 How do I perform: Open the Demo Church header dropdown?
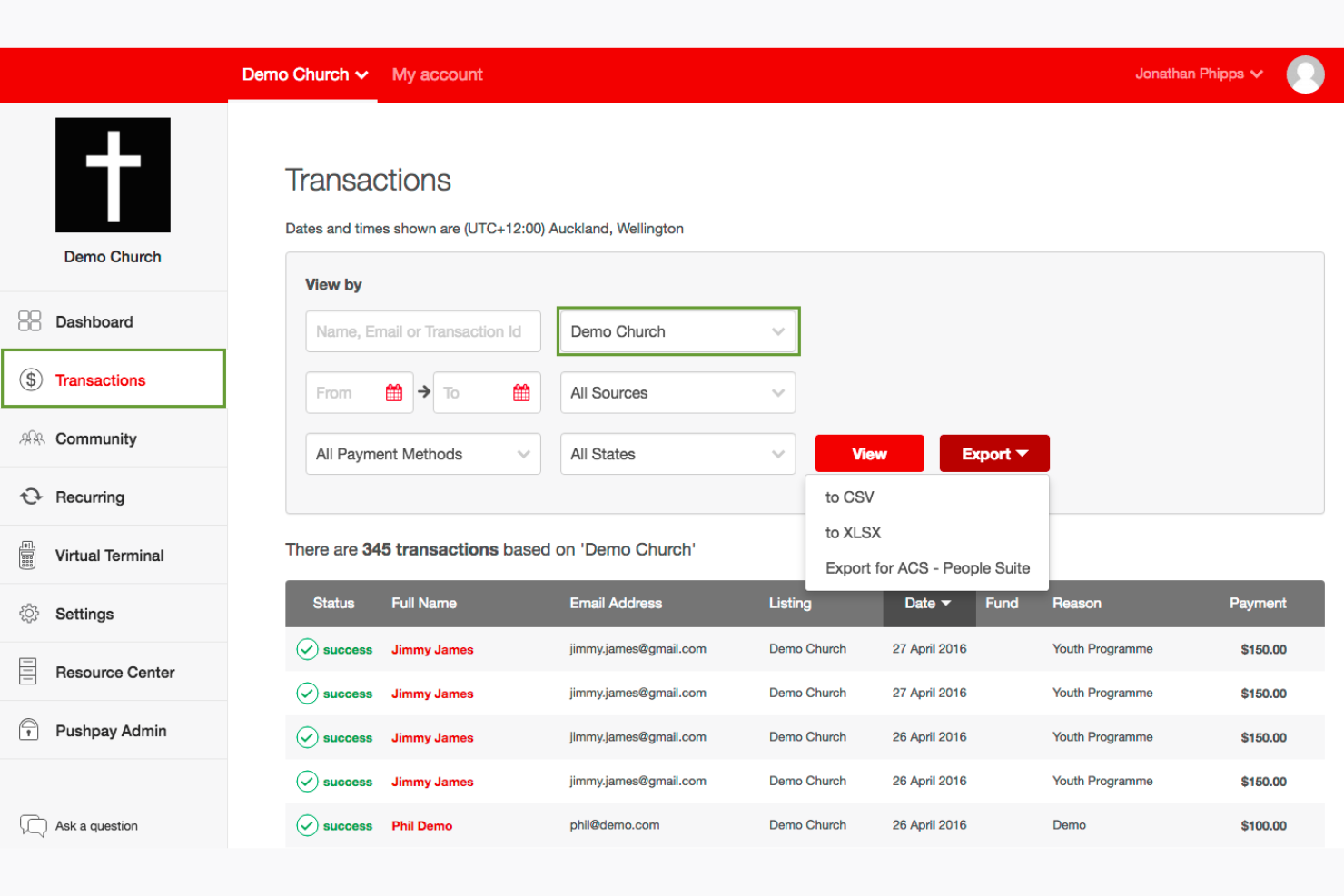[304, 74]
